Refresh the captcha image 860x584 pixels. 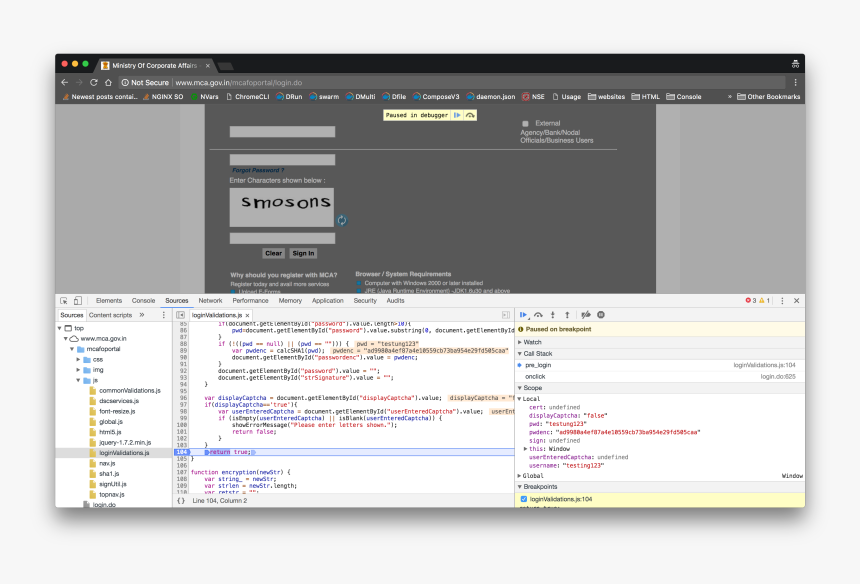342,220
